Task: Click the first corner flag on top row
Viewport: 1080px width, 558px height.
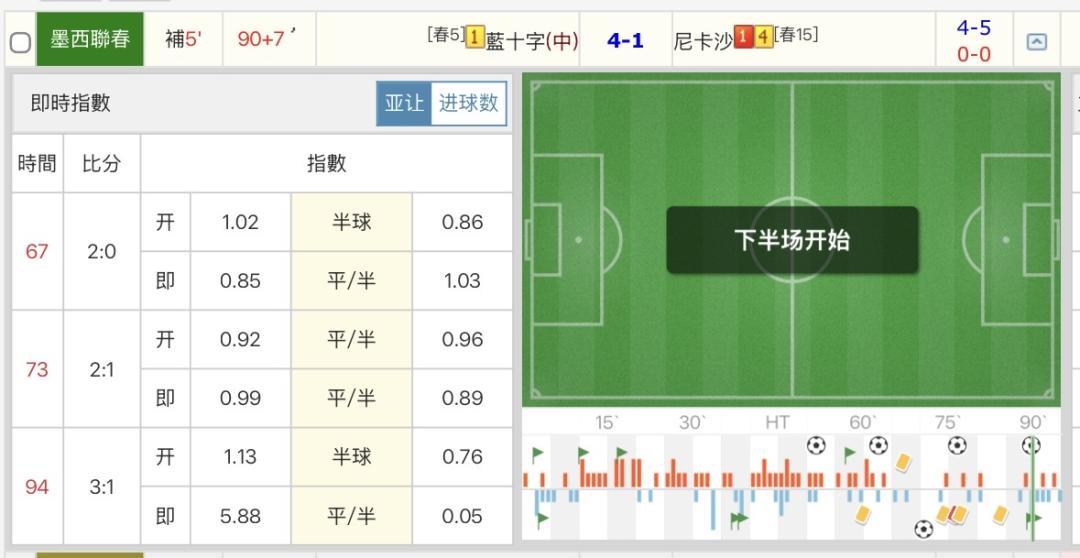Action: pos(538,454)
